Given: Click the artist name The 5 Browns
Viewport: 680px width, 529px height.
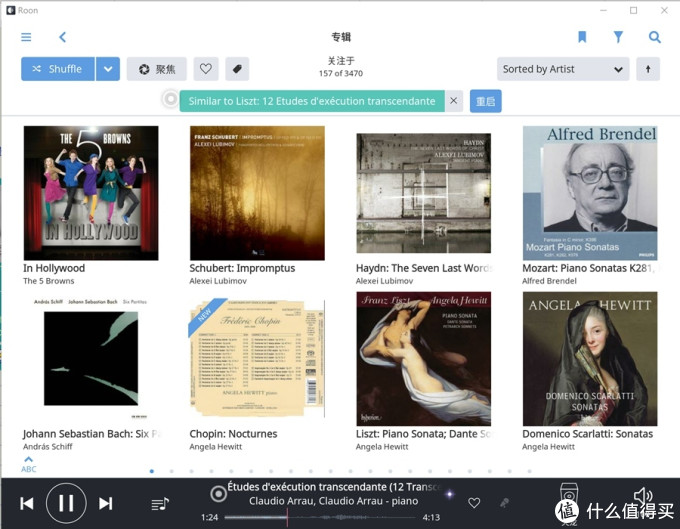Looking at the screenshot, I should point(49,281).
